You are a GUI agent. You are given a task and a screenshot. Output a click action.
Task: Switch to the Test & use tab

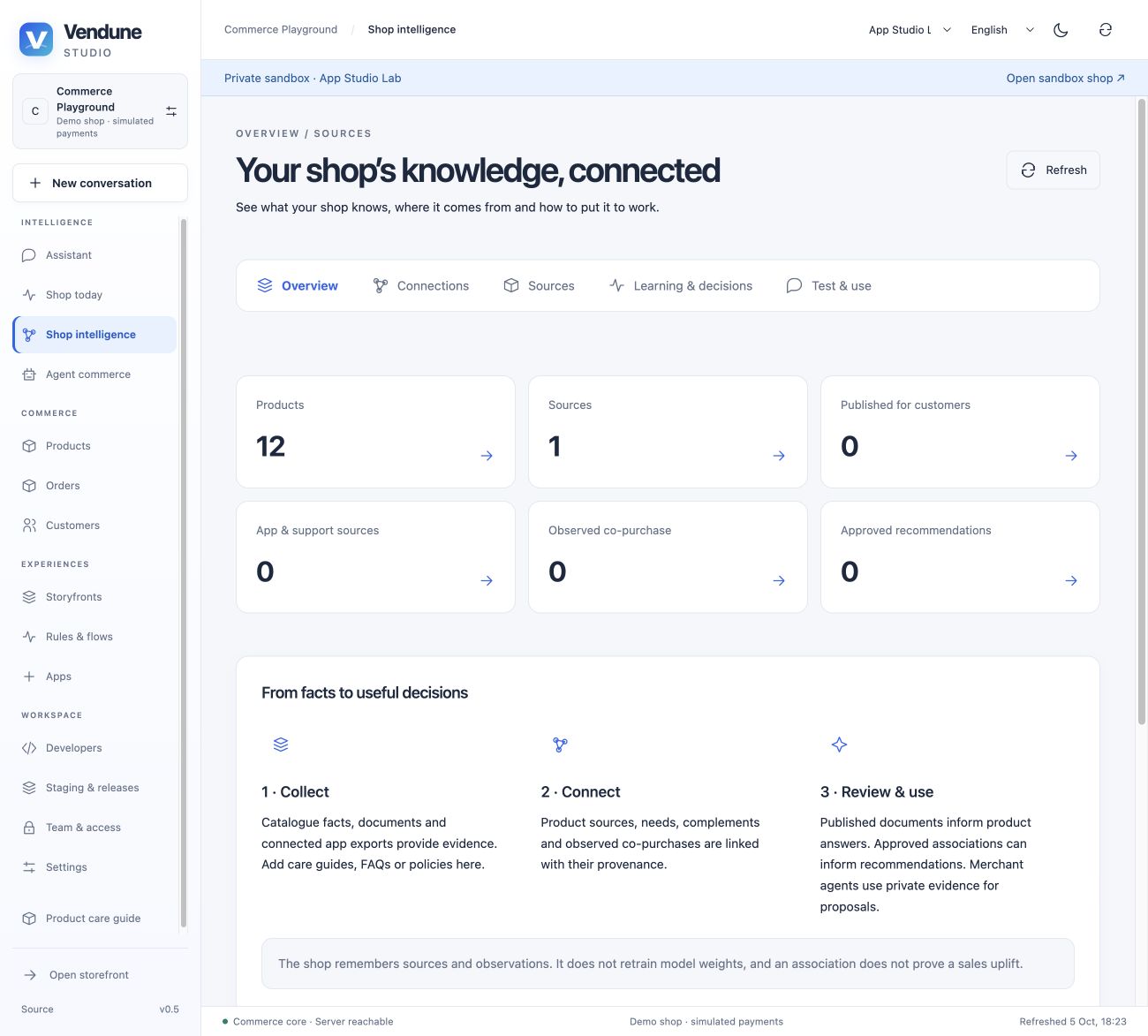pyautogui.click(x=828, y=286)
